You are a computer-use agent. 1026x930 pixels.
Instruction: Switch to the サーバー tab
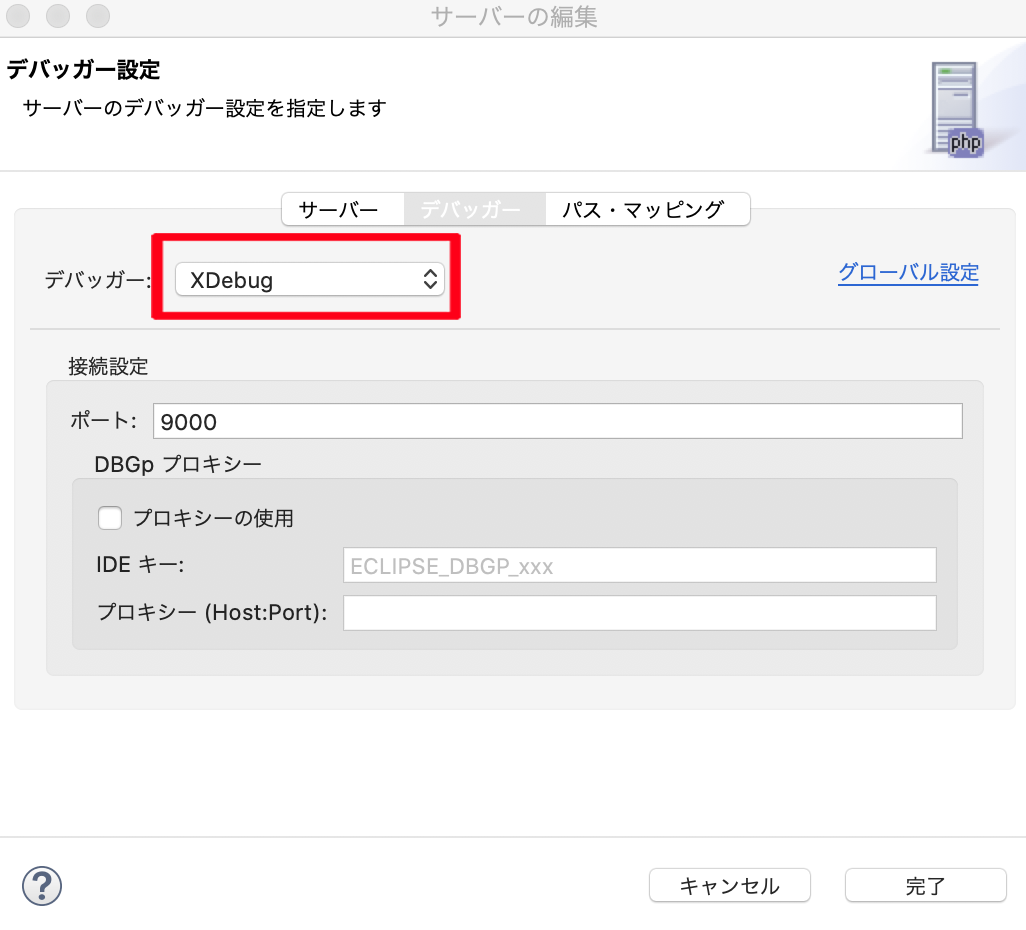(343, 209)
